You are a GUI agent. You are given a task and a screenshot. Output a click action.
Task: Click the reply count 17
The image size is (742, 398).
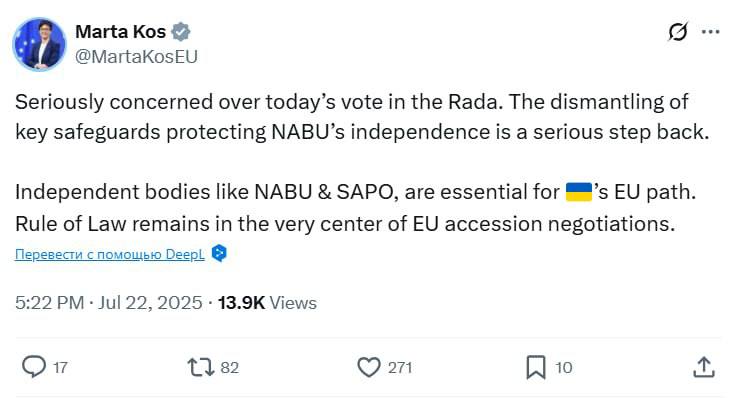point(60,367)
